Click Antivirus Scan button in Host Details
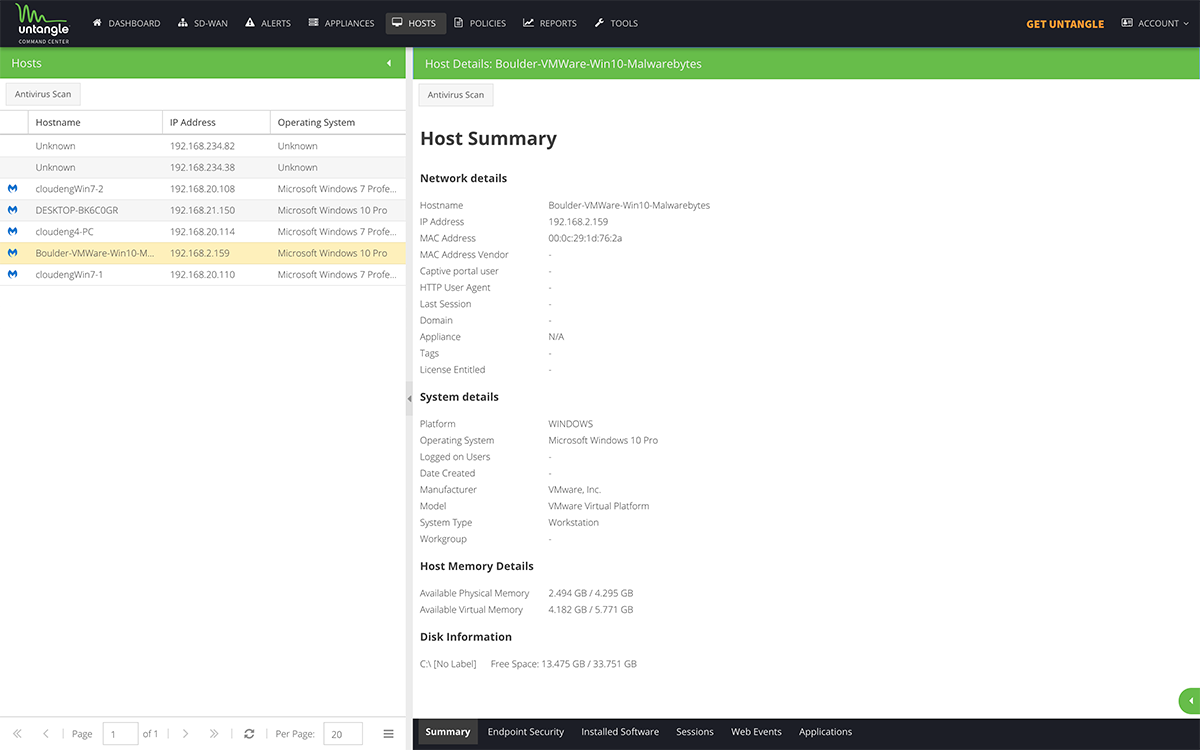1200x750 pixels. point(456,95)
